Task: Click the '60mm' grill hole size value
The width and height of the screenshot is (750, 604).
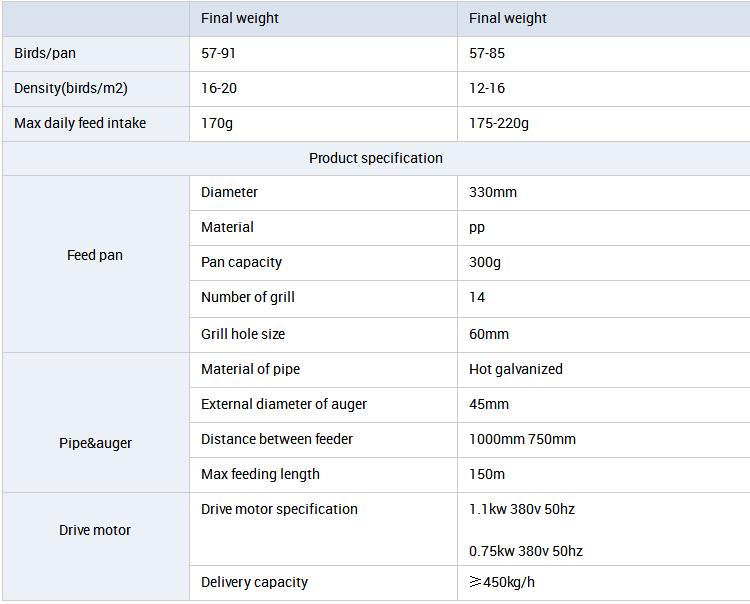Action: click(x=489, y=334)
